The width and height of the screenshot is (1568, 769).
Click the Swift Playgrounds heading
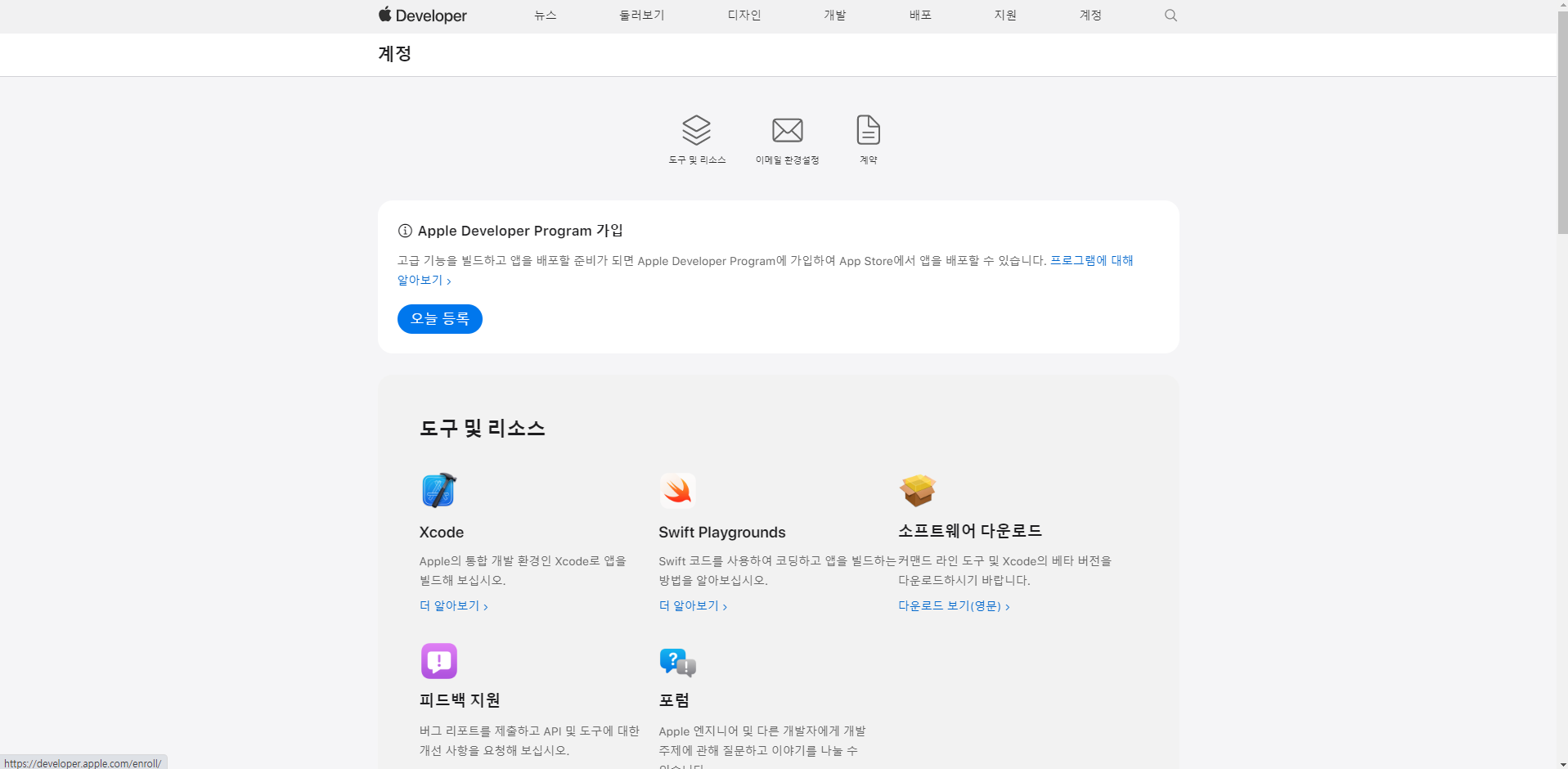pyautogui.click(x=722, y=533)
